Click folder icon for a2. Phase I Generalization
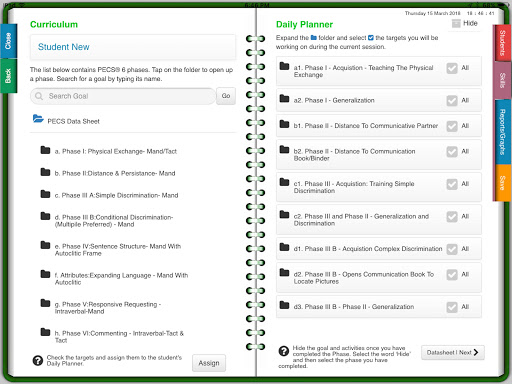The height and width of the screenshot is (384, 512). 284,99
